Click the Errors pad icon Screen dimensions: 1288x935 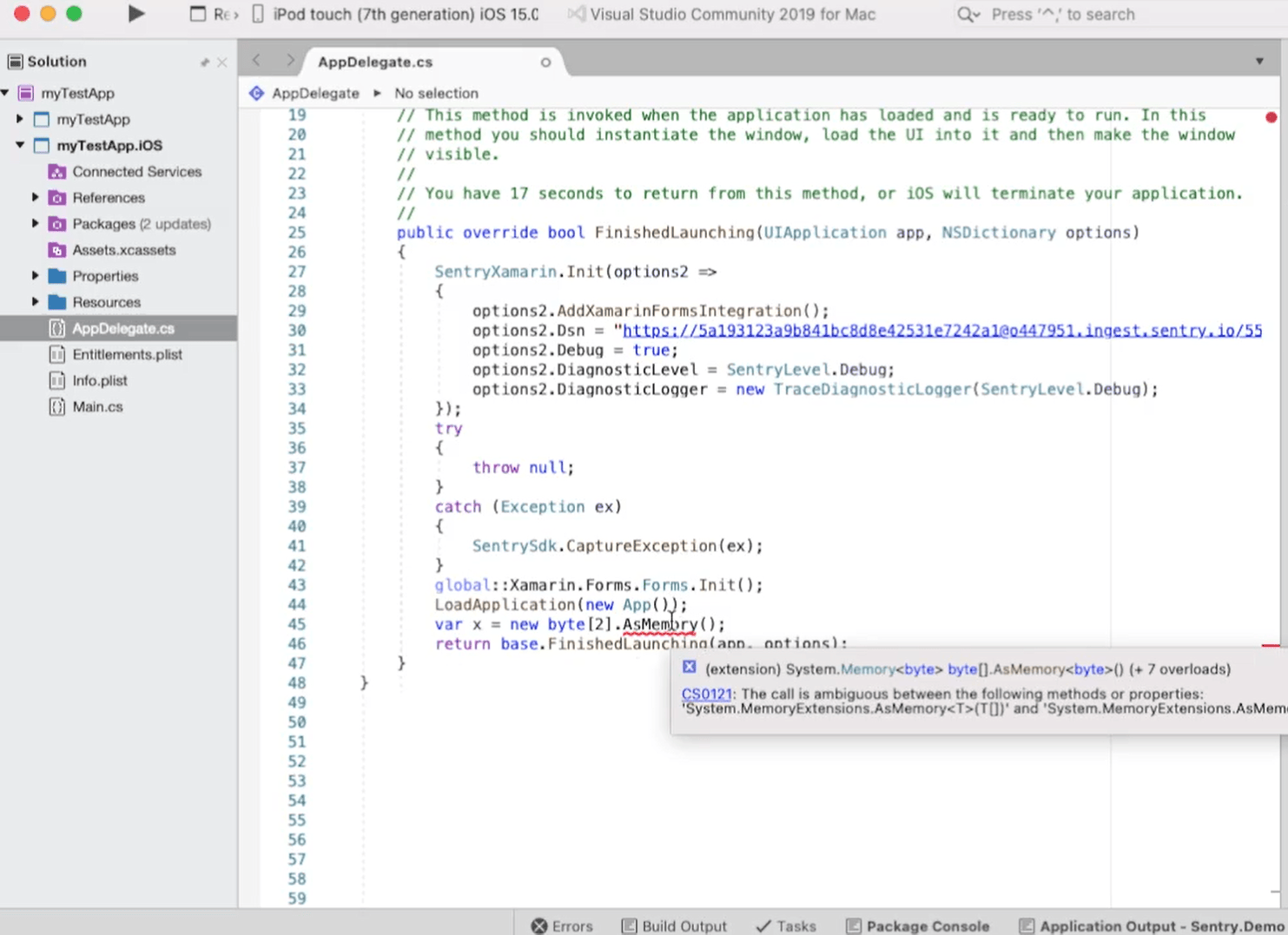(539, 925)
